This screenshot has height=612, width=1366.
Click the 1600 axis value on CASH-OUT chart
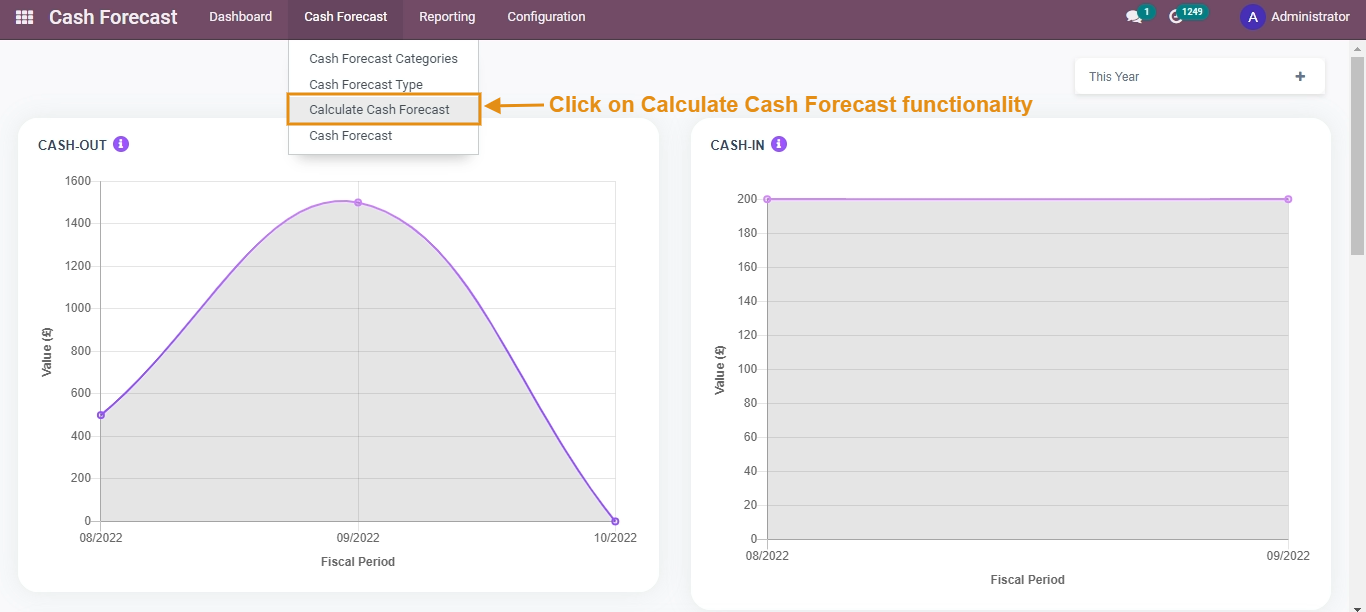(78, 181)
